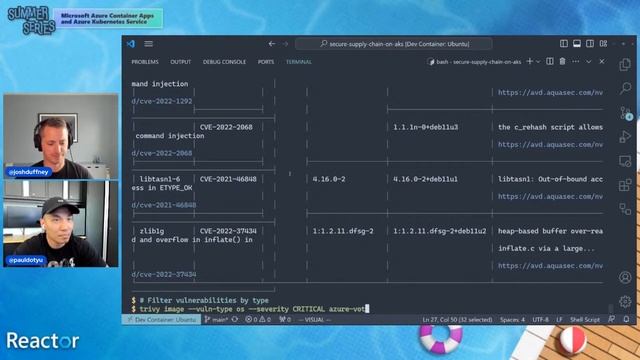Click the libtasn1-6 package name
The height and width of the screenshot is (360, 640).
click(x=160, y=179)
